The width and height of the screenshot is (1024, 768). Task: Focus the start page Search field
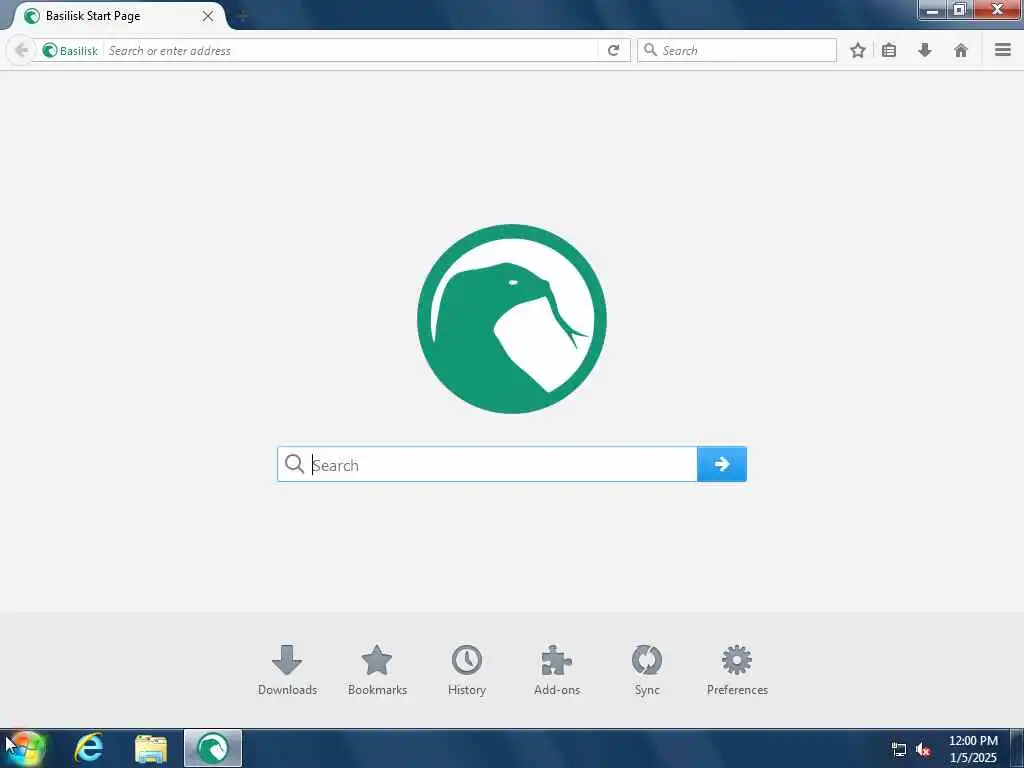[487, 464]
